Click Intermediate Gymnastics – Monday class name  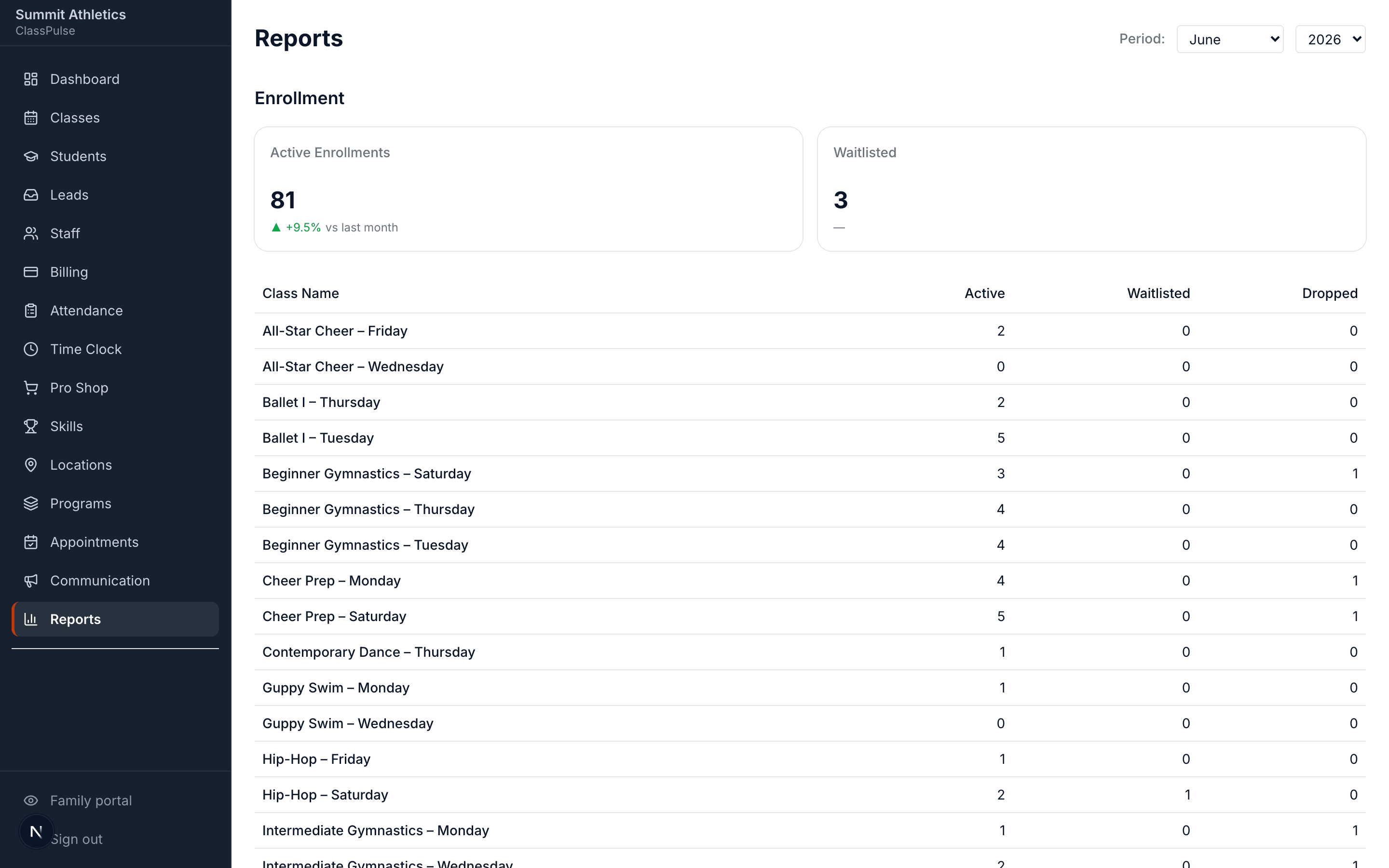coord(375,830)
